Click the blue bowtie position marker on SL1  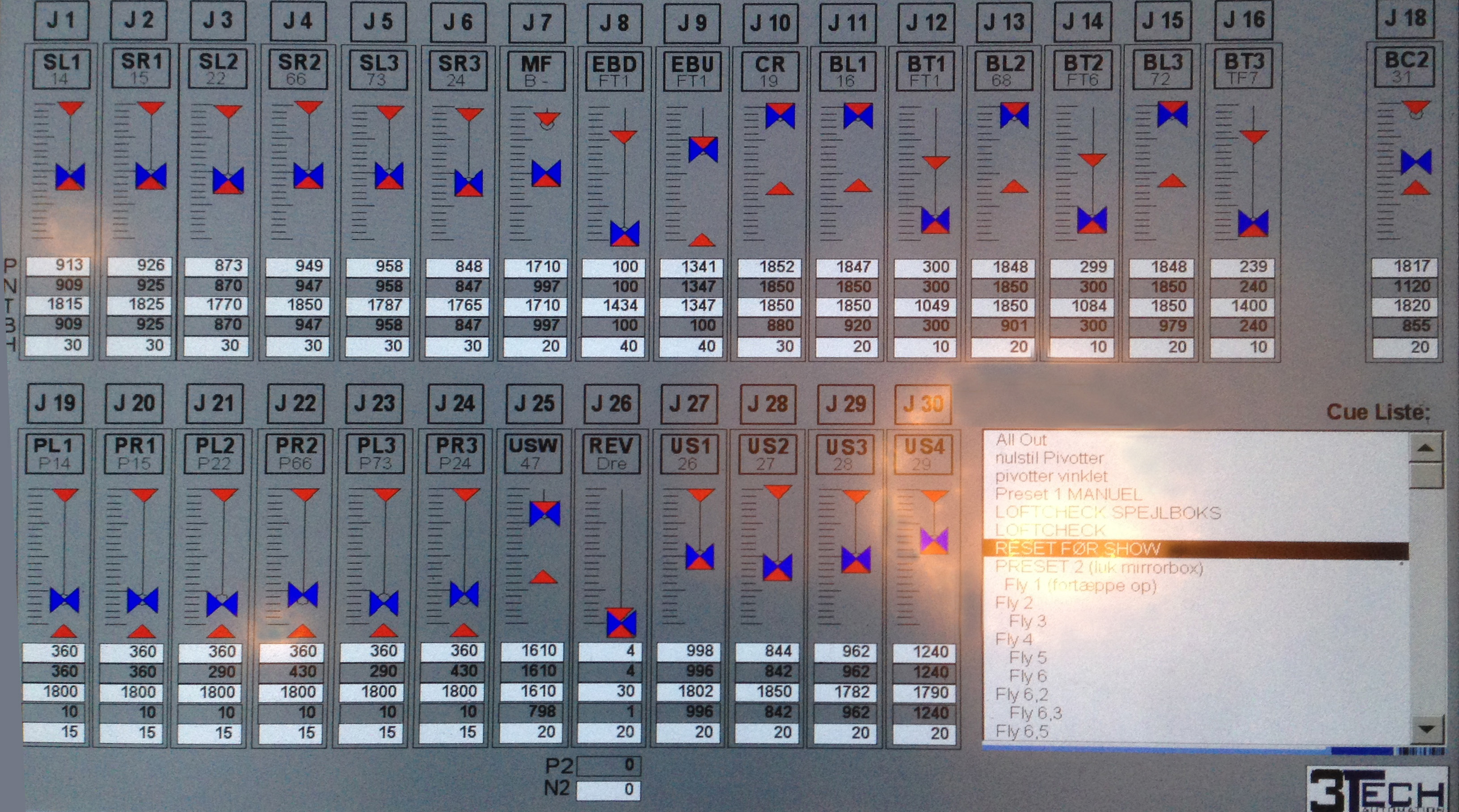pos(70,176)
